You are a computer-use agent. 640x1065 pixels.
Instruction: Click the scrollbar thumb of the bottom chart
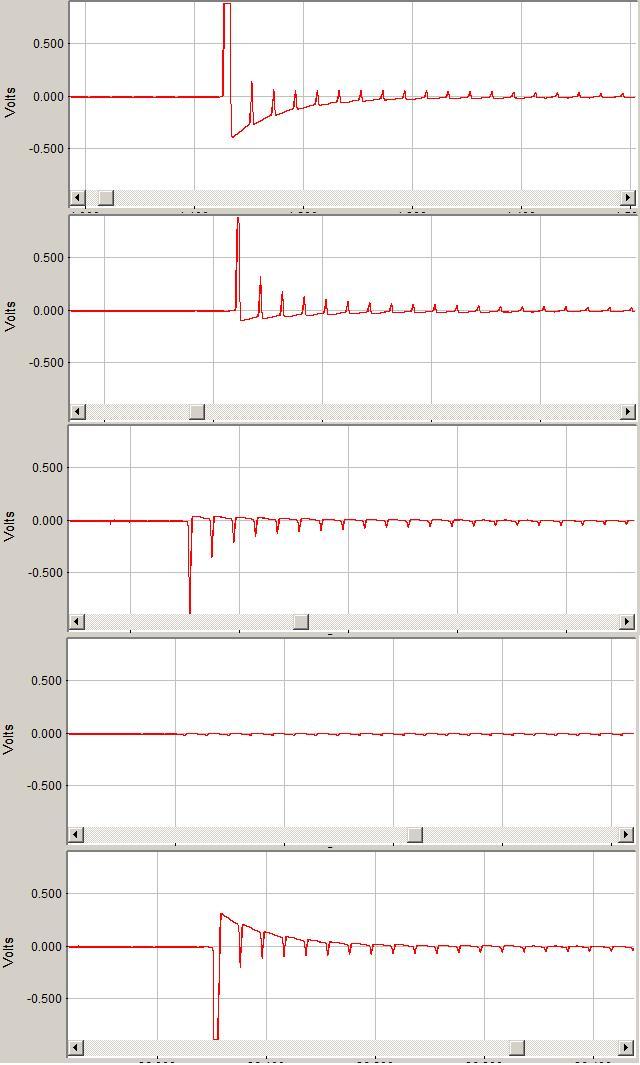(517, 1047)
